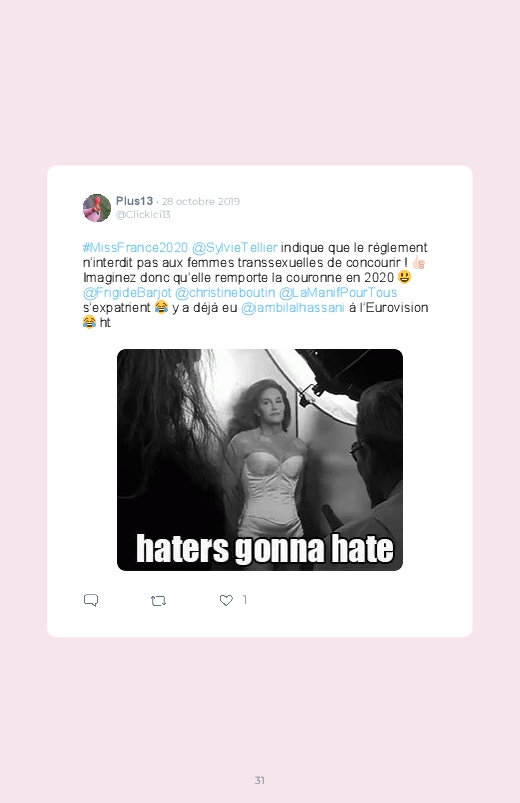
Task: Click the reply speech bubble icon
Action: (91, 600)
